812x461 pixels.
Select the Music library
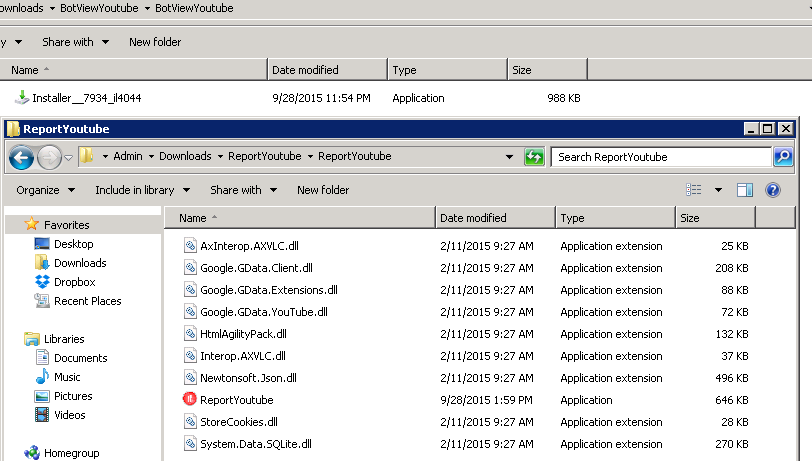(67, 377)
